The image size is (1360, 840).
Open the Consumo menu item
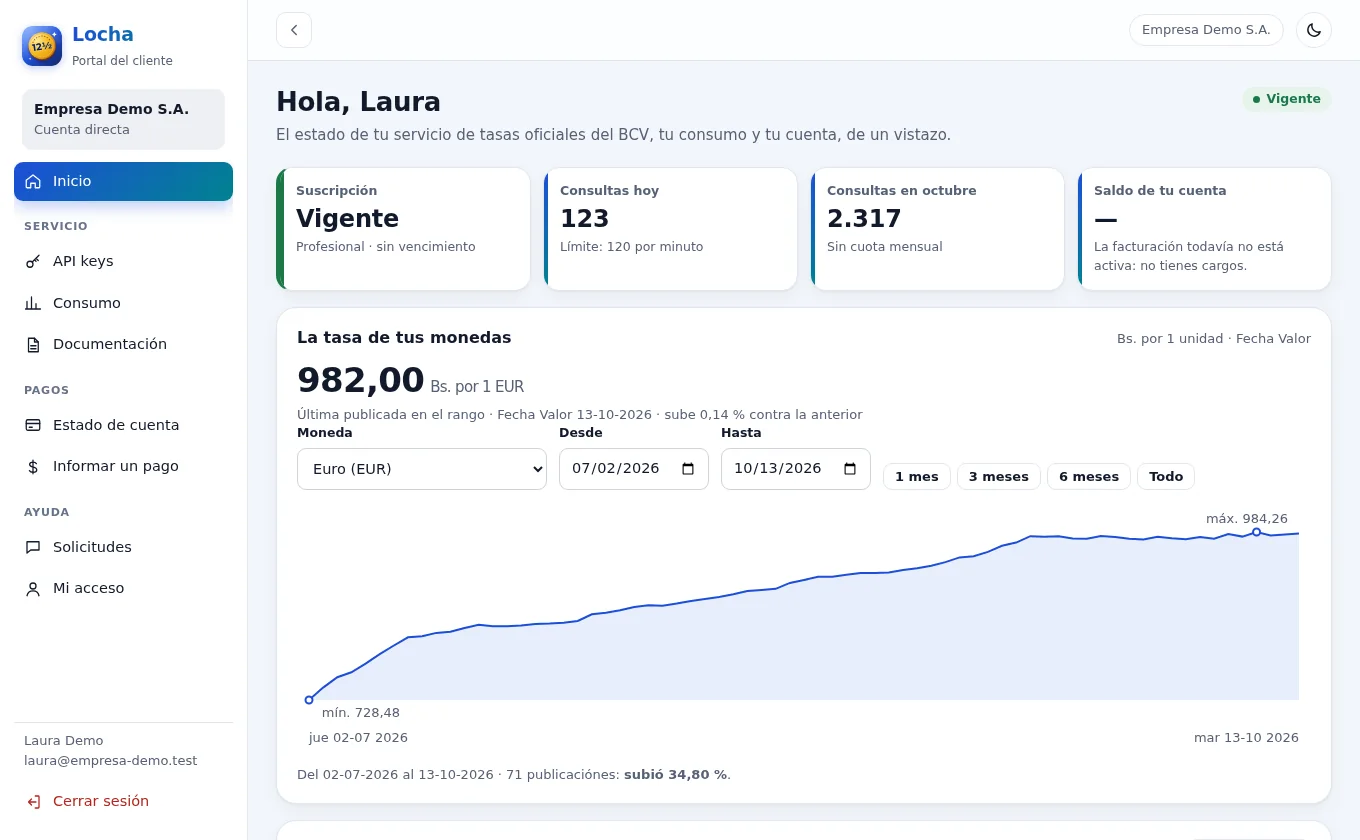123,303
